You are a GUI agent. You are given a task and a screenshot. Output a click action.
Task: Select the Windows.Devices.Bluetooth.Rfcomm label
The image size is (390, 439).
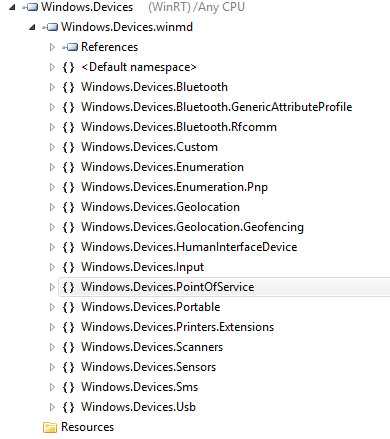pyautogui.click(x=179, y=127)
